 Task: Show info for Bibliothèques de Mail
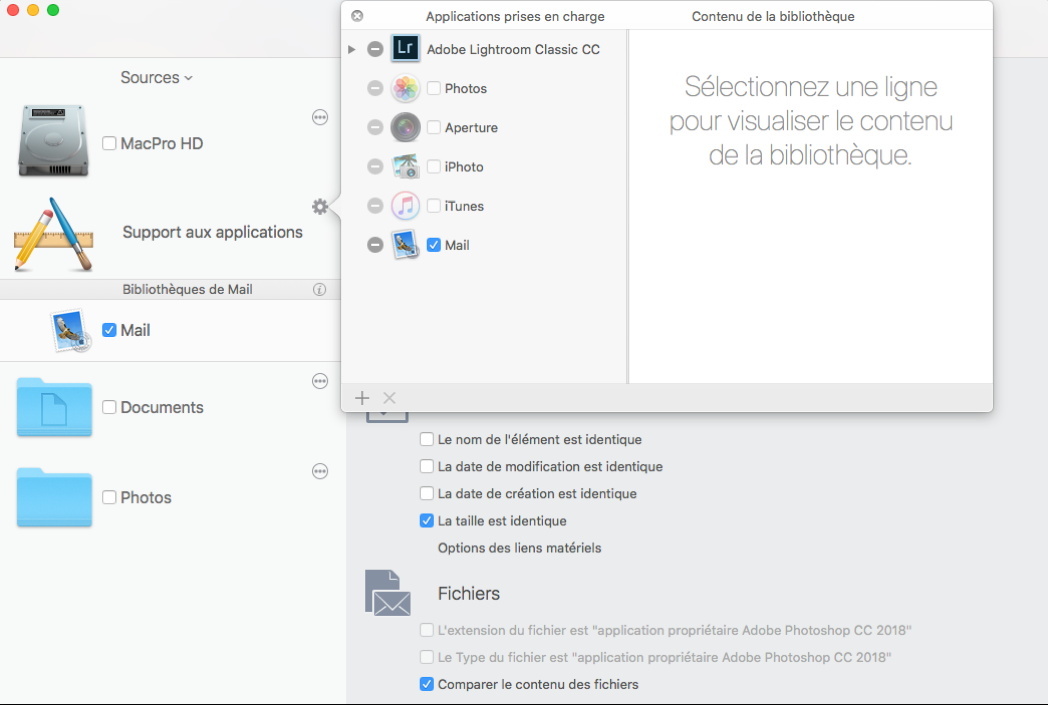(x=319, y=289)
